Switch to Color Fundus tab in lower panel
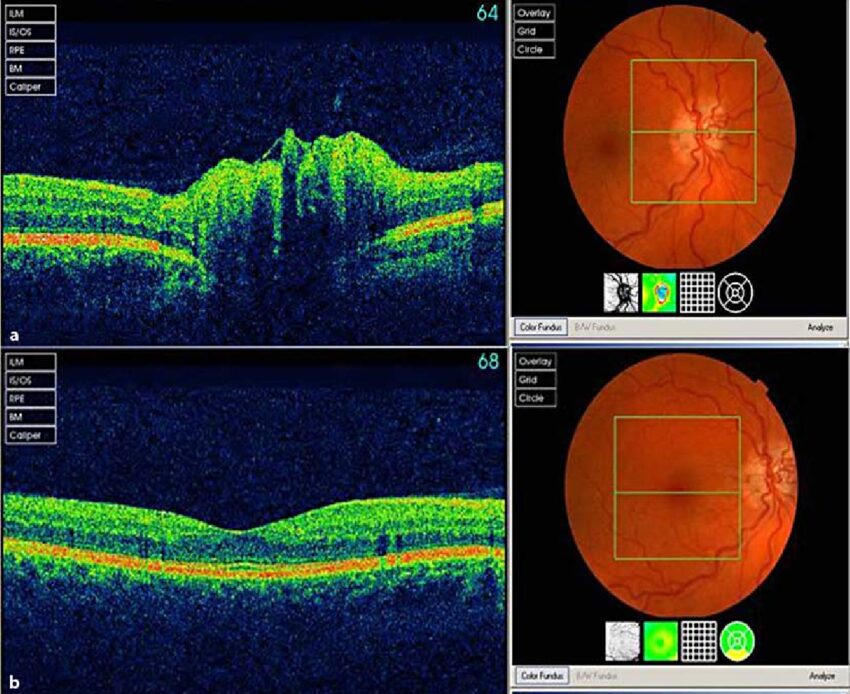 point(541,675)
